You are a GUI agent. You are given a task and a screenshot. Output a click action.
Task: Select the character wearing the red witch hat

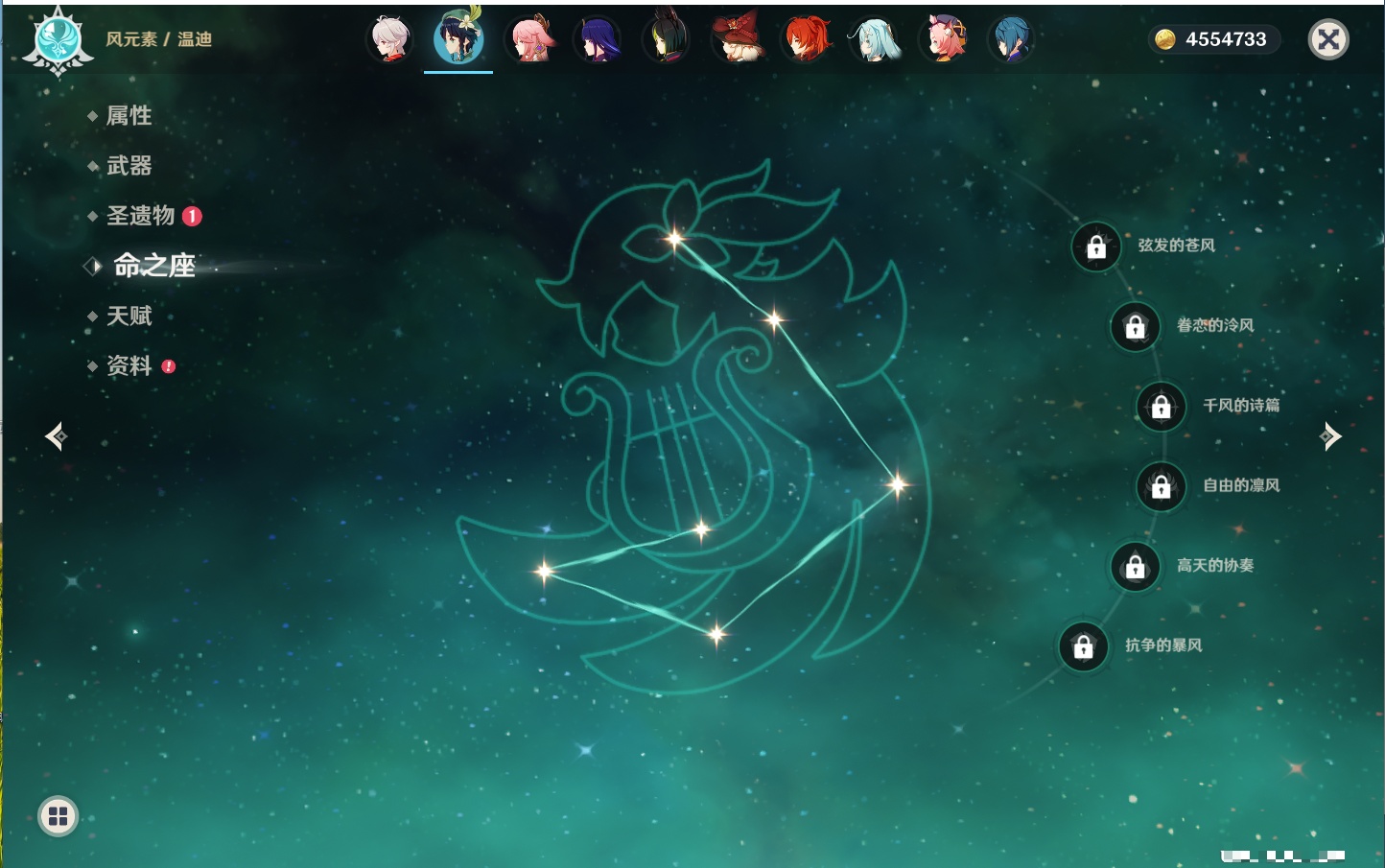(x=737, y=39)
